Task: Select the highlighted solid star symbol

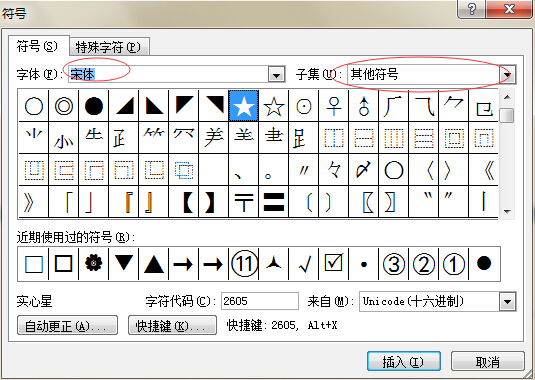Action: coord(244,106)
